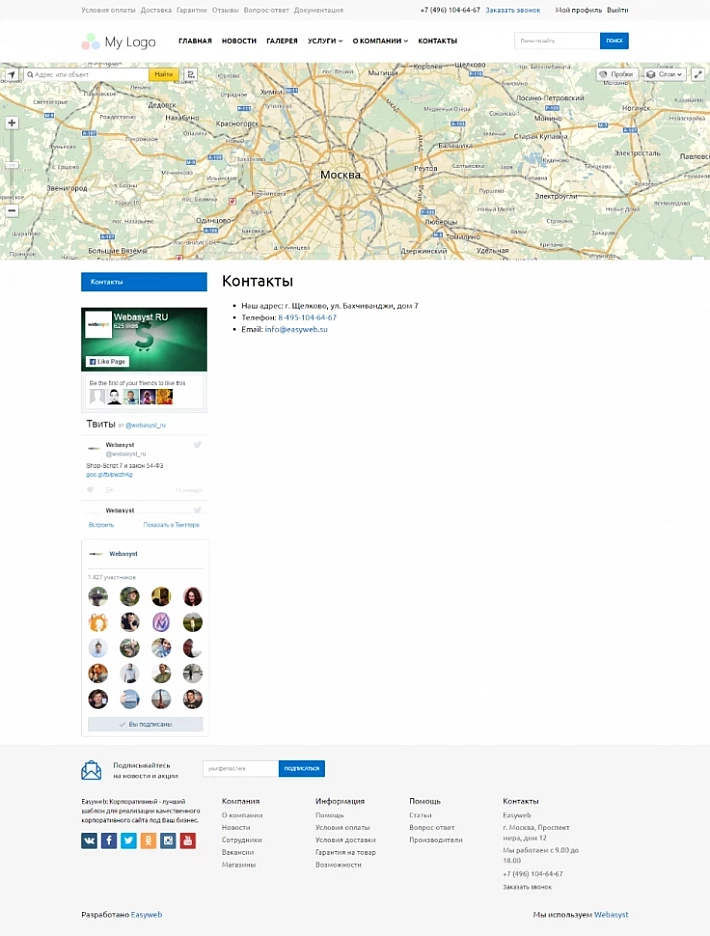Click the map zoom out minus button
This screenshot has height=936, width=710.
(x=12, y=211)
